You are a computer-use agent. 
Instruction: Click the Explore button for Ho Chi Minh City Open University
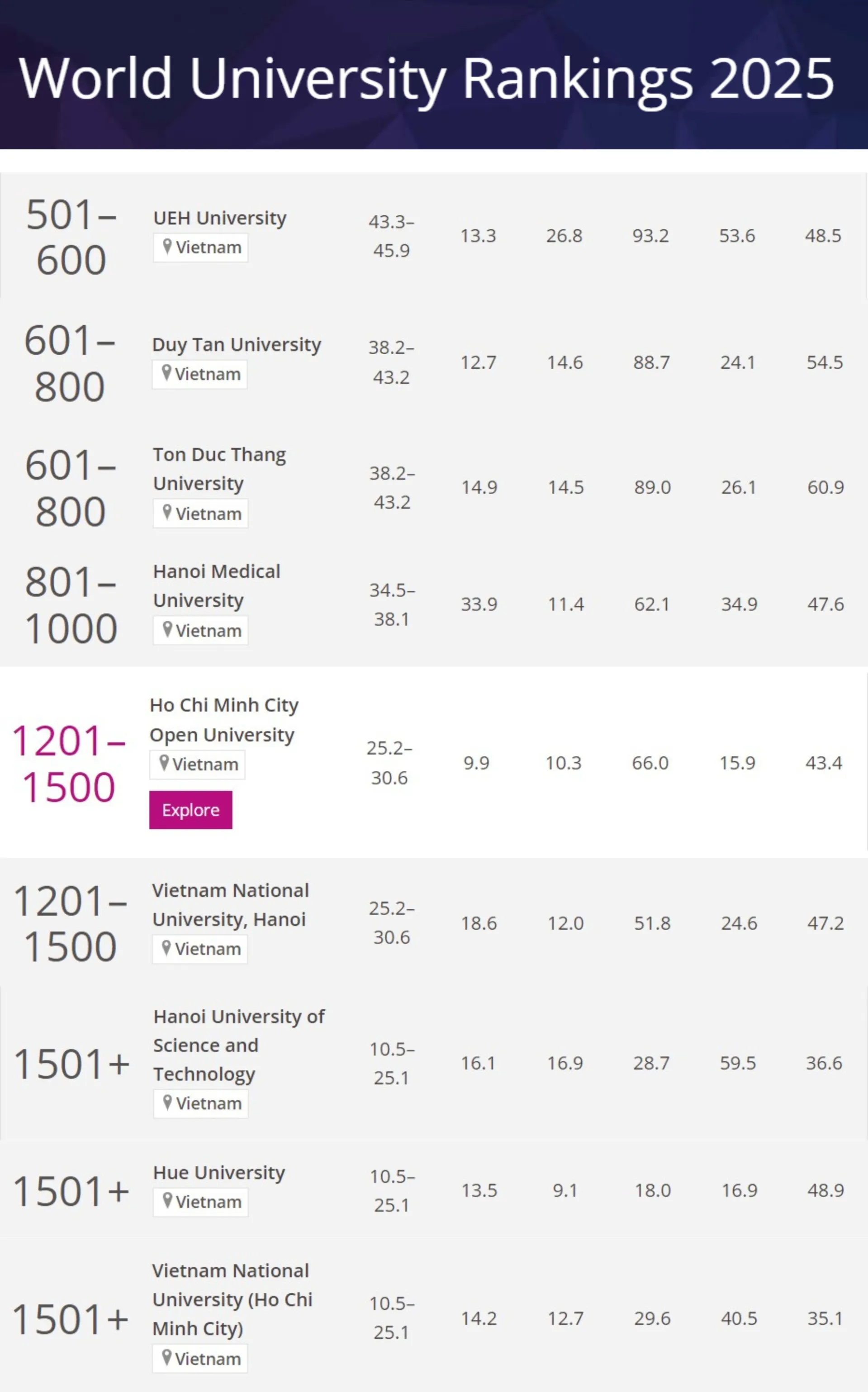[x=190, y=810]
